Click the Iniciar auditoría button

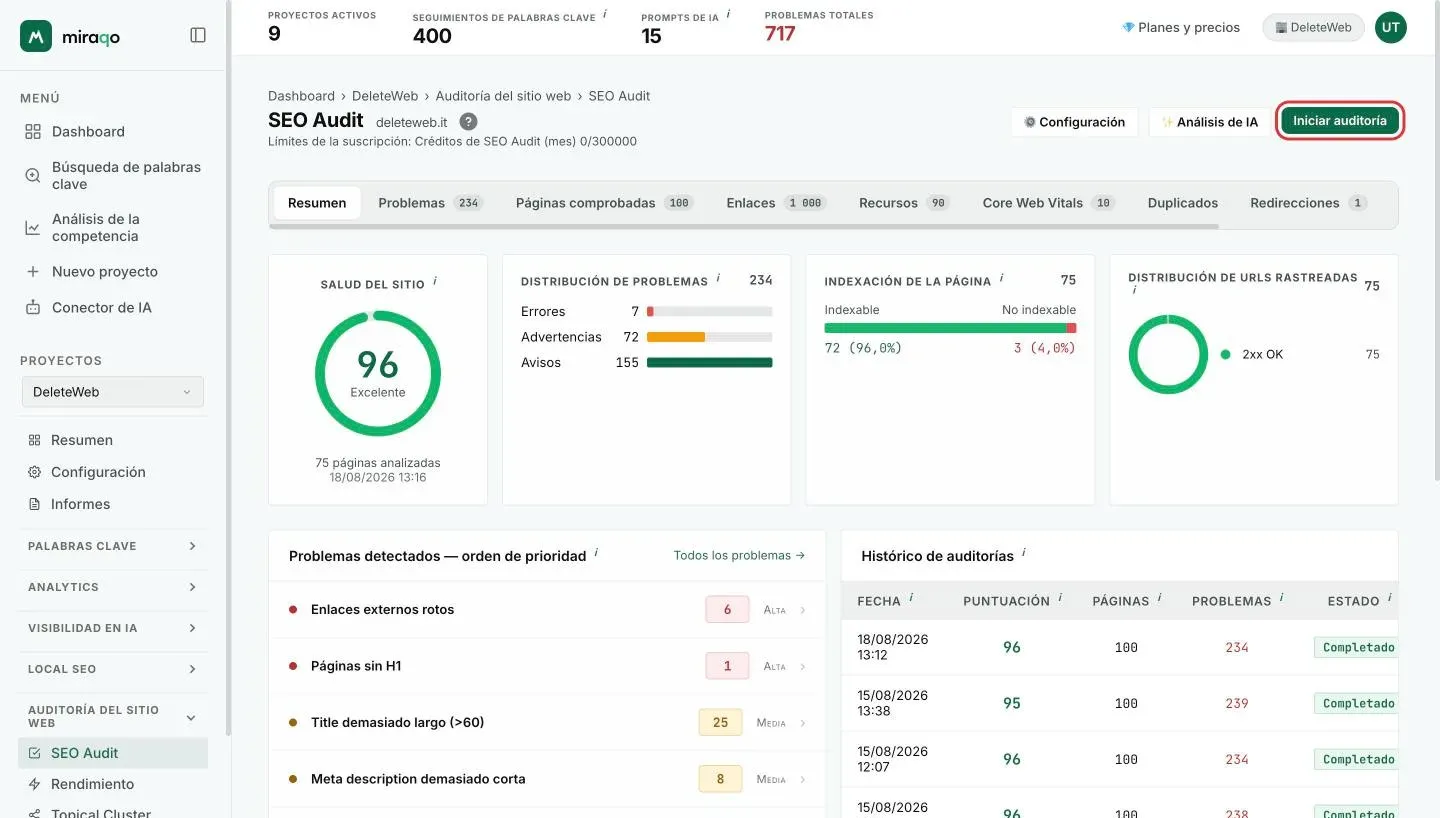tap(1340, 121)
